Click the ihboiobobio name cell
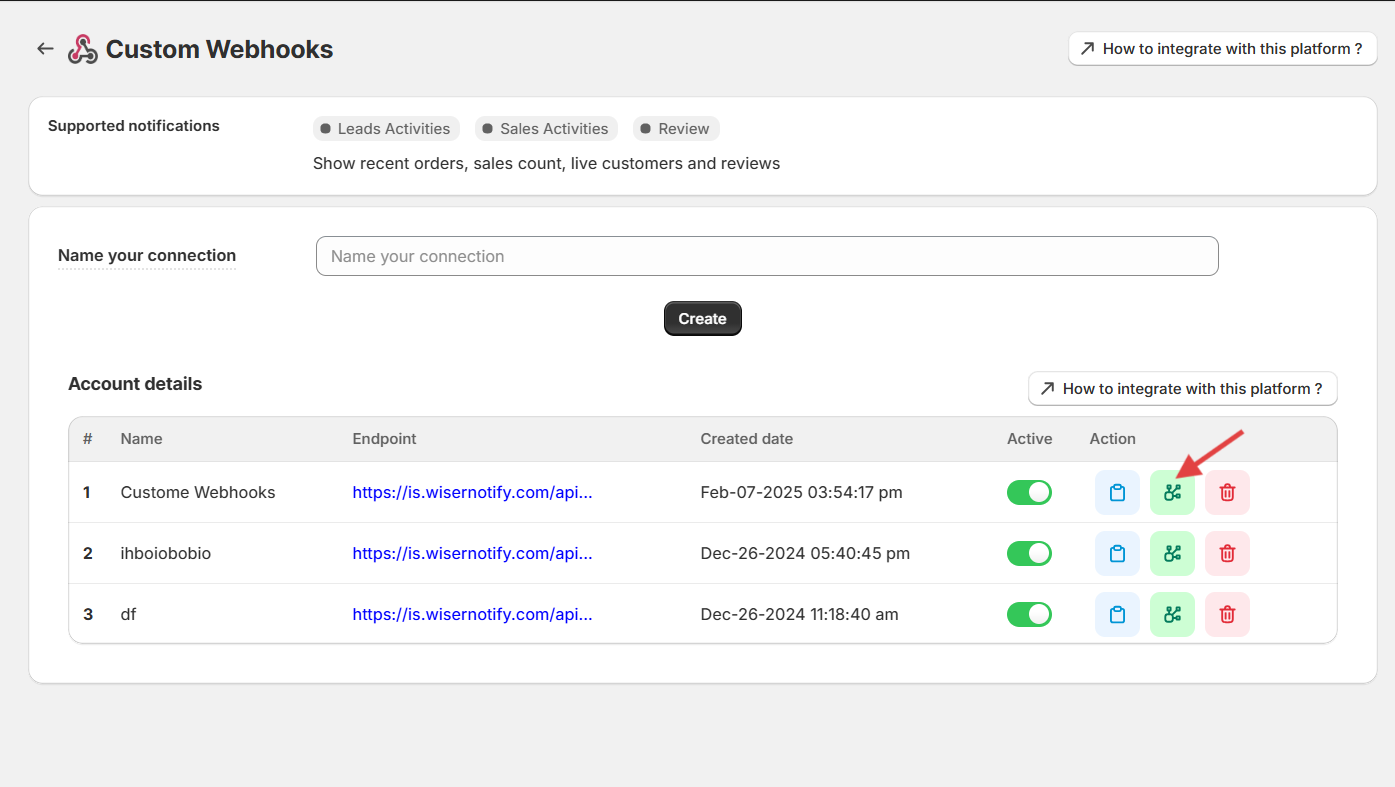Screen dimensions: 1395x787 pyautogui.click(x=166, y=553)
